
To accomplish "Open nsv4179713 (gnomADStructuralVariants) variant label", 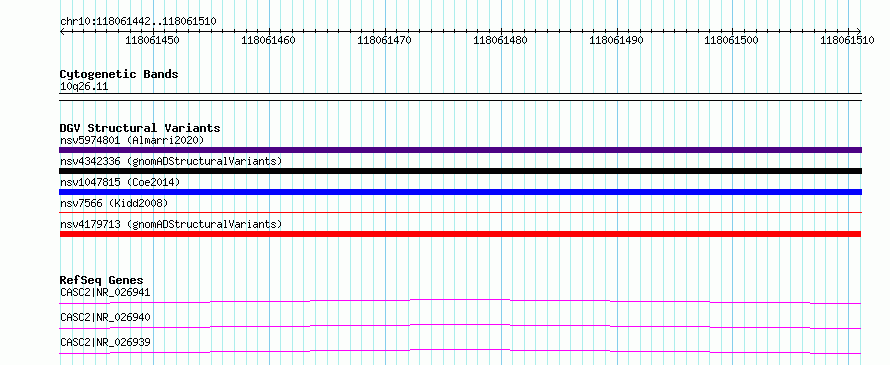I will (x=171, y=224).
